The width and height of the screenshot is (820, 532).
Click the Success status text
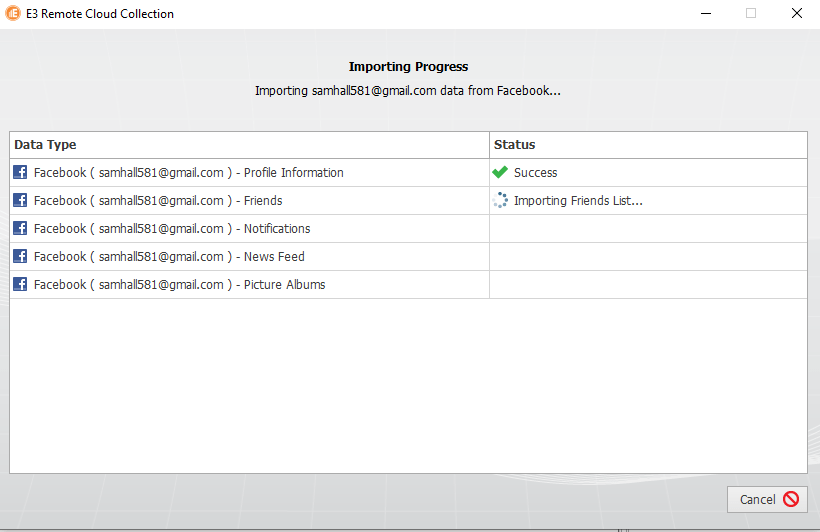(x=536, y=173)
